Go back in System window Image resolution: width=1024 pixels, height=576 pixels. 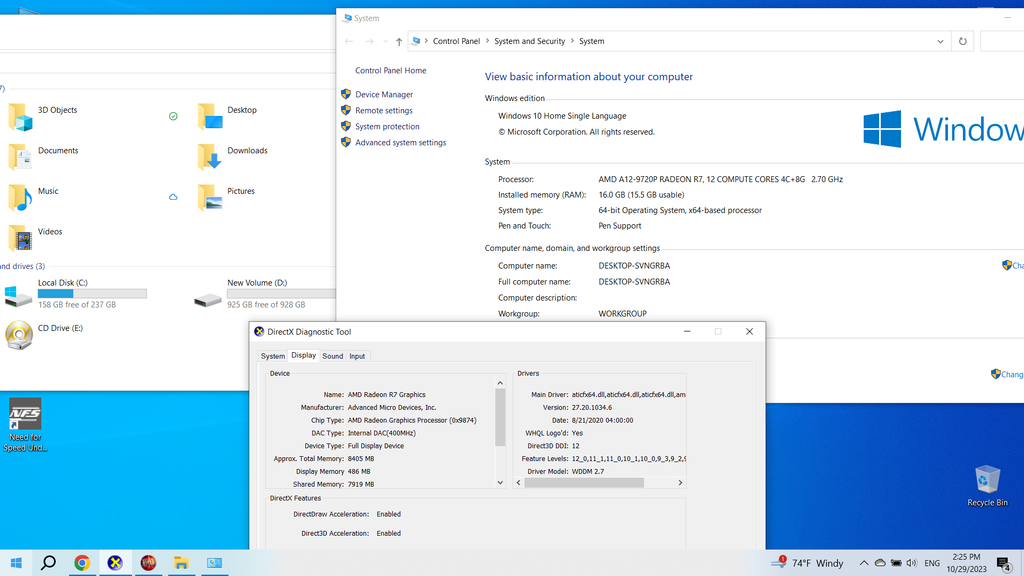pyautogui.click(x=349, y=41)
